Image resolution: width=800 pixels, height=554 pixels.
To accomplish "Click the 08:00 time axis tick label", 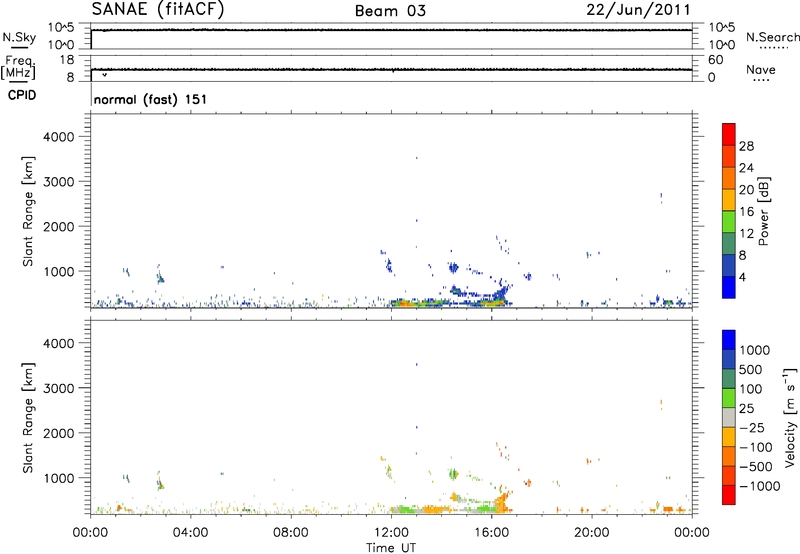I will [x=291, y=533].
